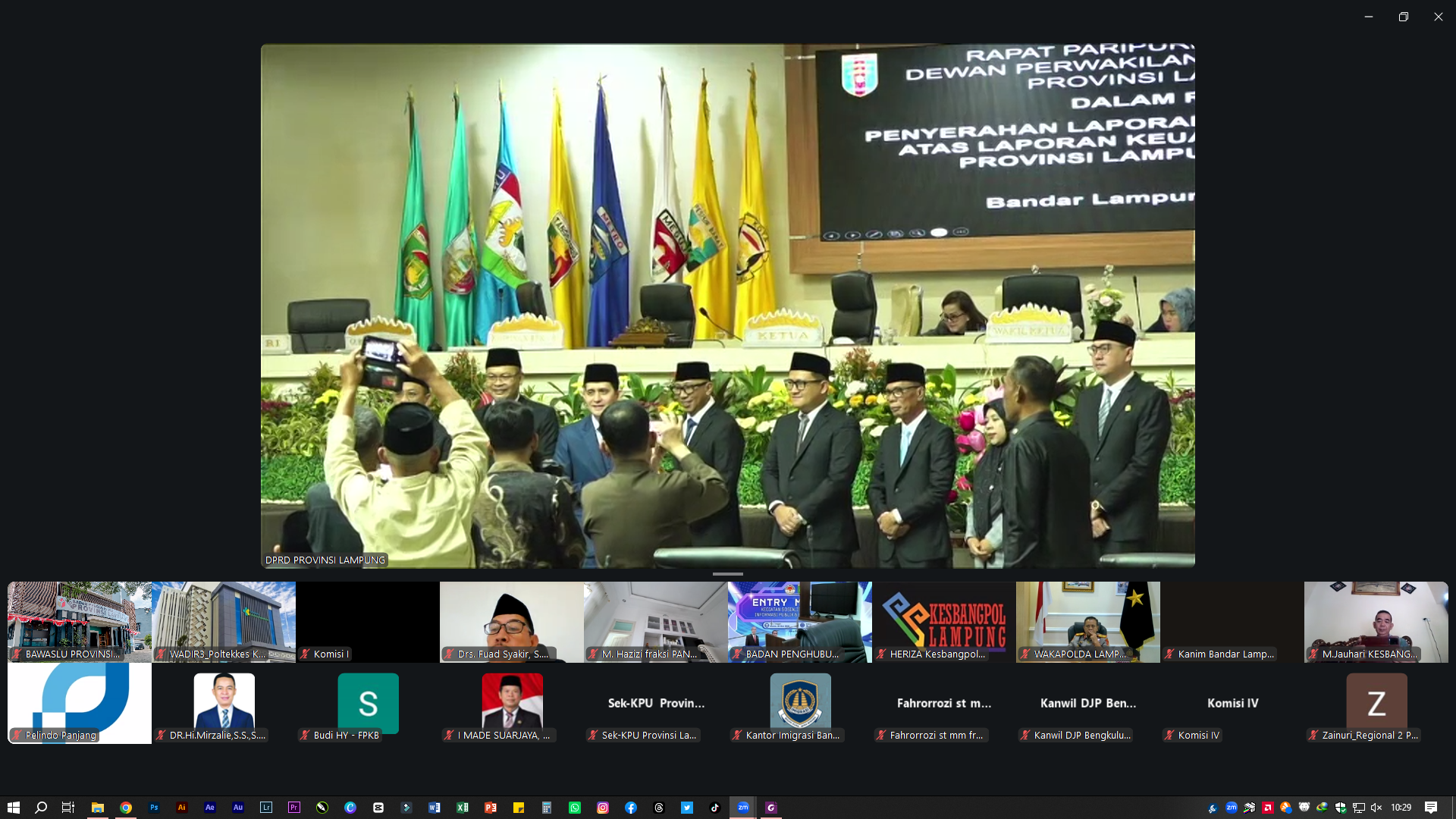
Task: Launch Adobe Illustrator from the taskbar
Action: pos(182,808)
